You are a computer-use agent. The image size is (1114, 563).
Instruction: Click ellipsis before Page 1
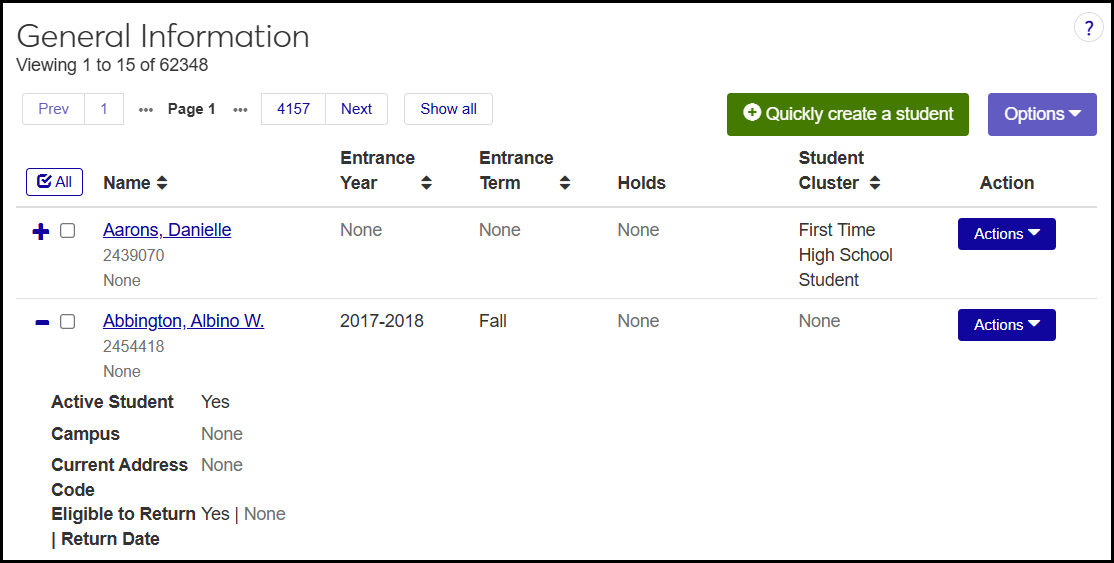pos(146,110)
